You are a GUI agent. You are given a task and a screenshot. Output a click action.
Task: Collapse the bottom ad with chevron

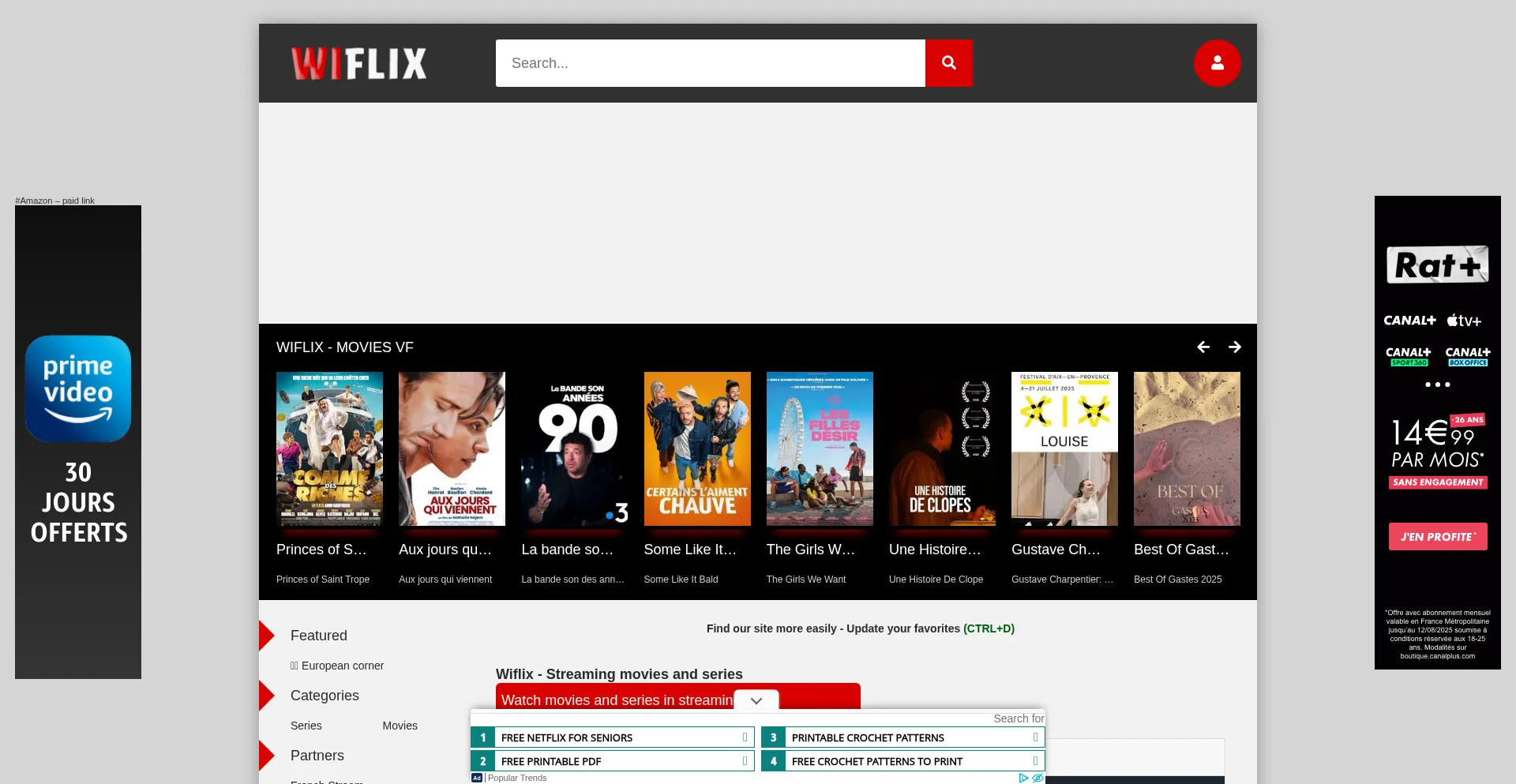tap(756, 700)
